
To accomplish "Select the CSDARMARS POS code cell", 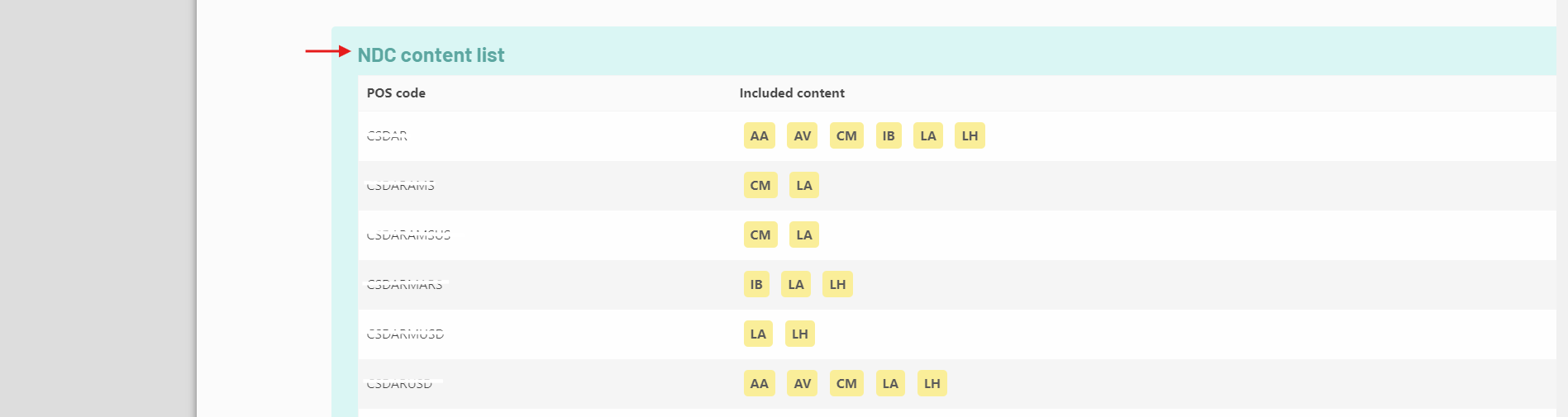I will pos(405,285).
